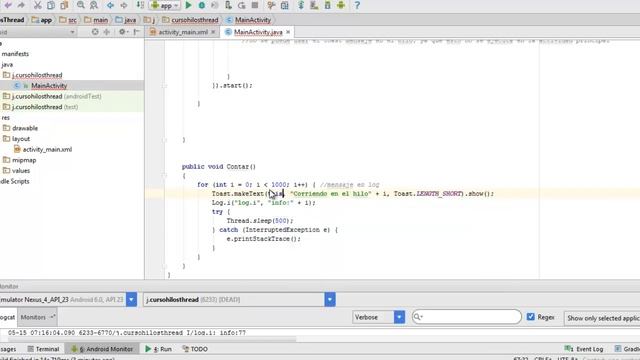Click the Undo arrow in the toolbar

pos(8,5)
